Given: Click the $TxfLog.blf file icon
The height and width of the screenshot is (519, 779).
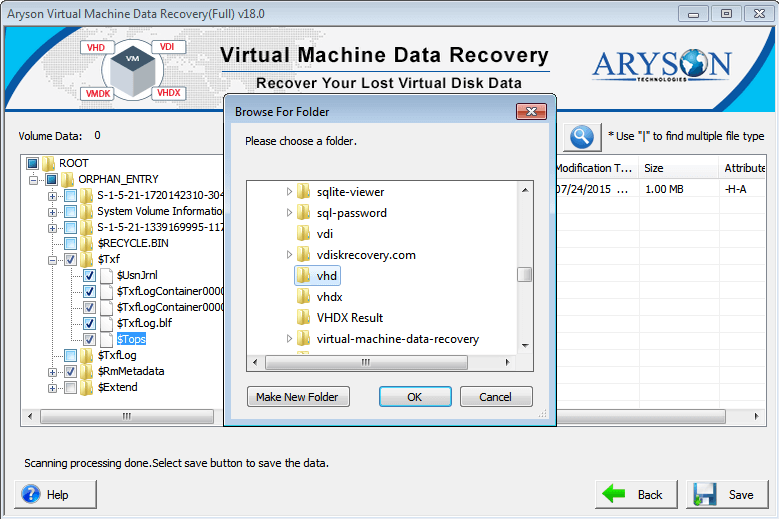Looking at the screenshot, I should [x=106, y=323].
